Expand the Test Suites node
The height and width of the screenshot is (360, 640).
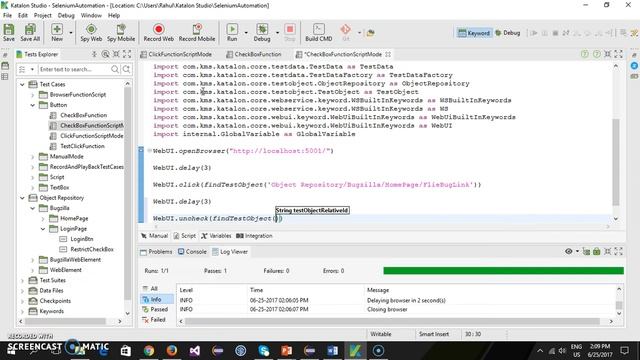point(22,280)
